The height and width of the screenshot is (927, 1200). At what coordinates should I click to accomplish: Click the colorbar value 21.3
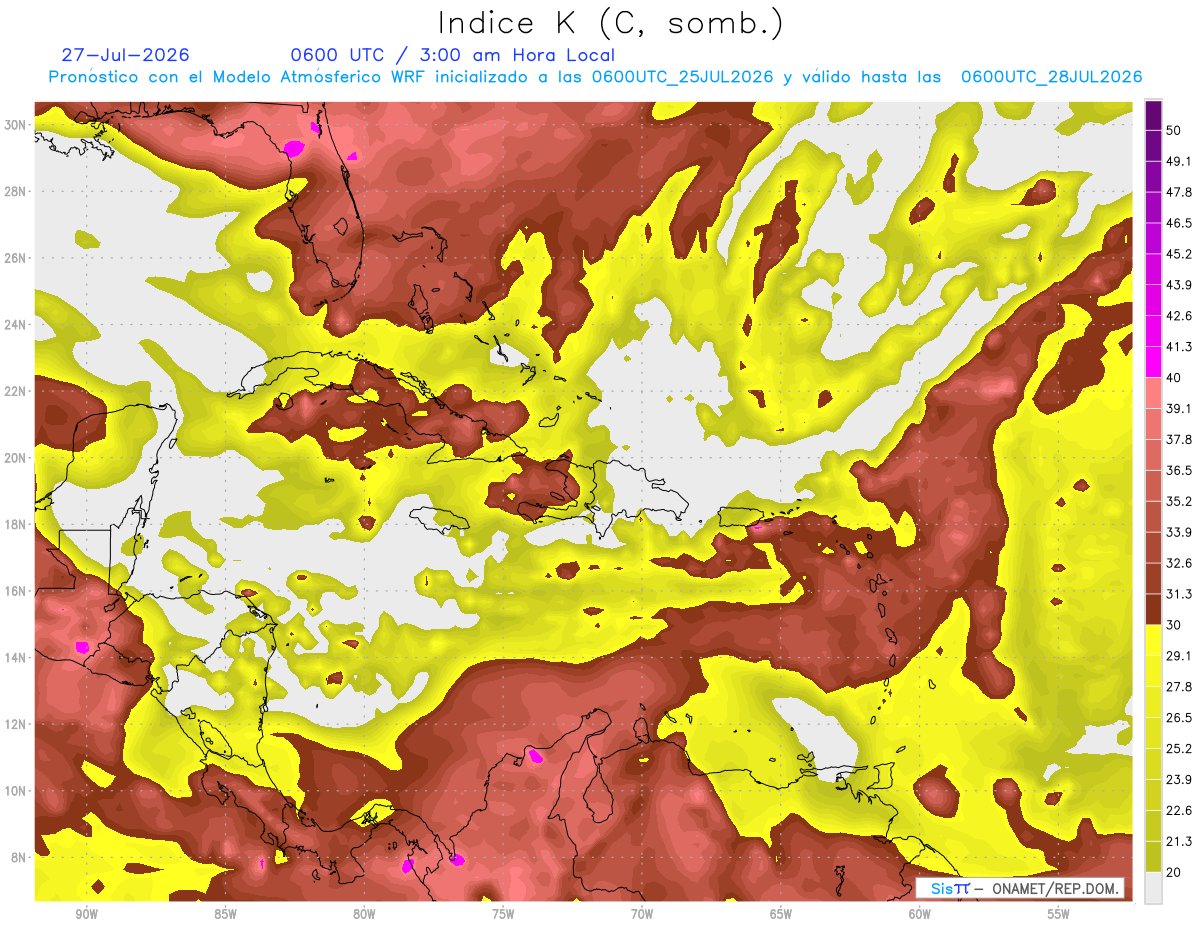[x=1179, y=842]
